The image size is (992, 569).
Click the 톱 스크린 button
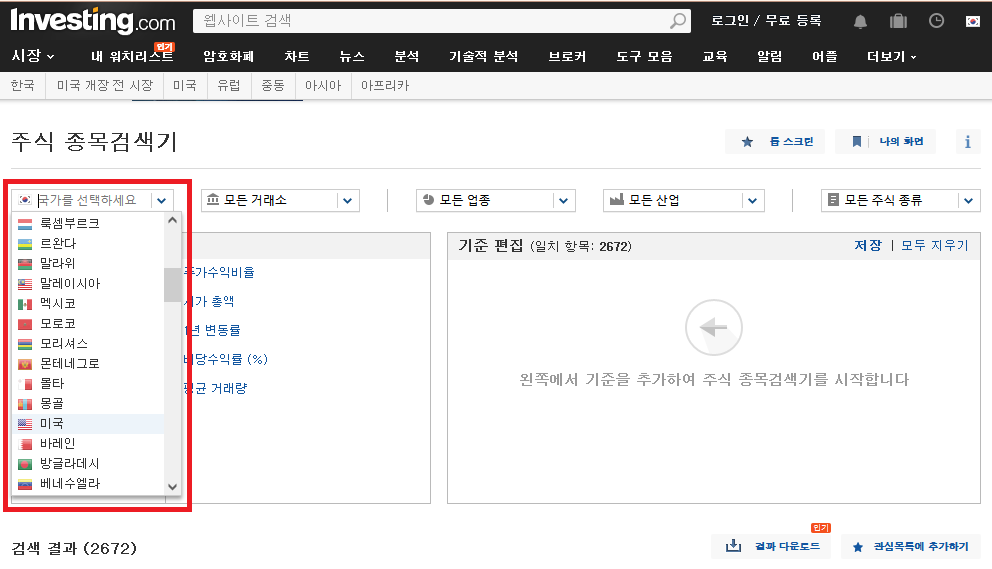pyautogui.click(x=776, y=141)
